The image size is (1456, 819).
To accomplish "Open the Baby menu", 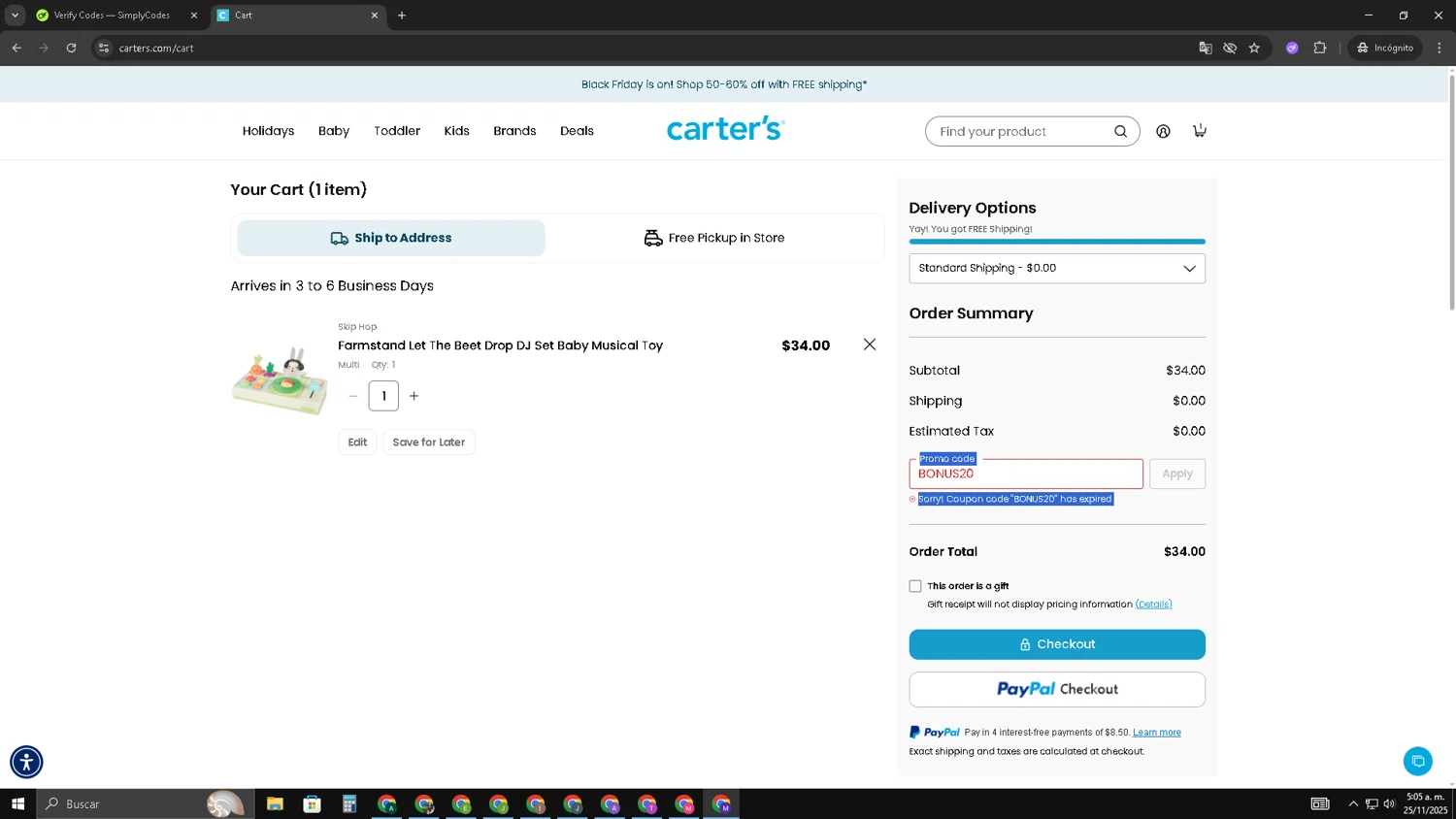I will 334,131.
